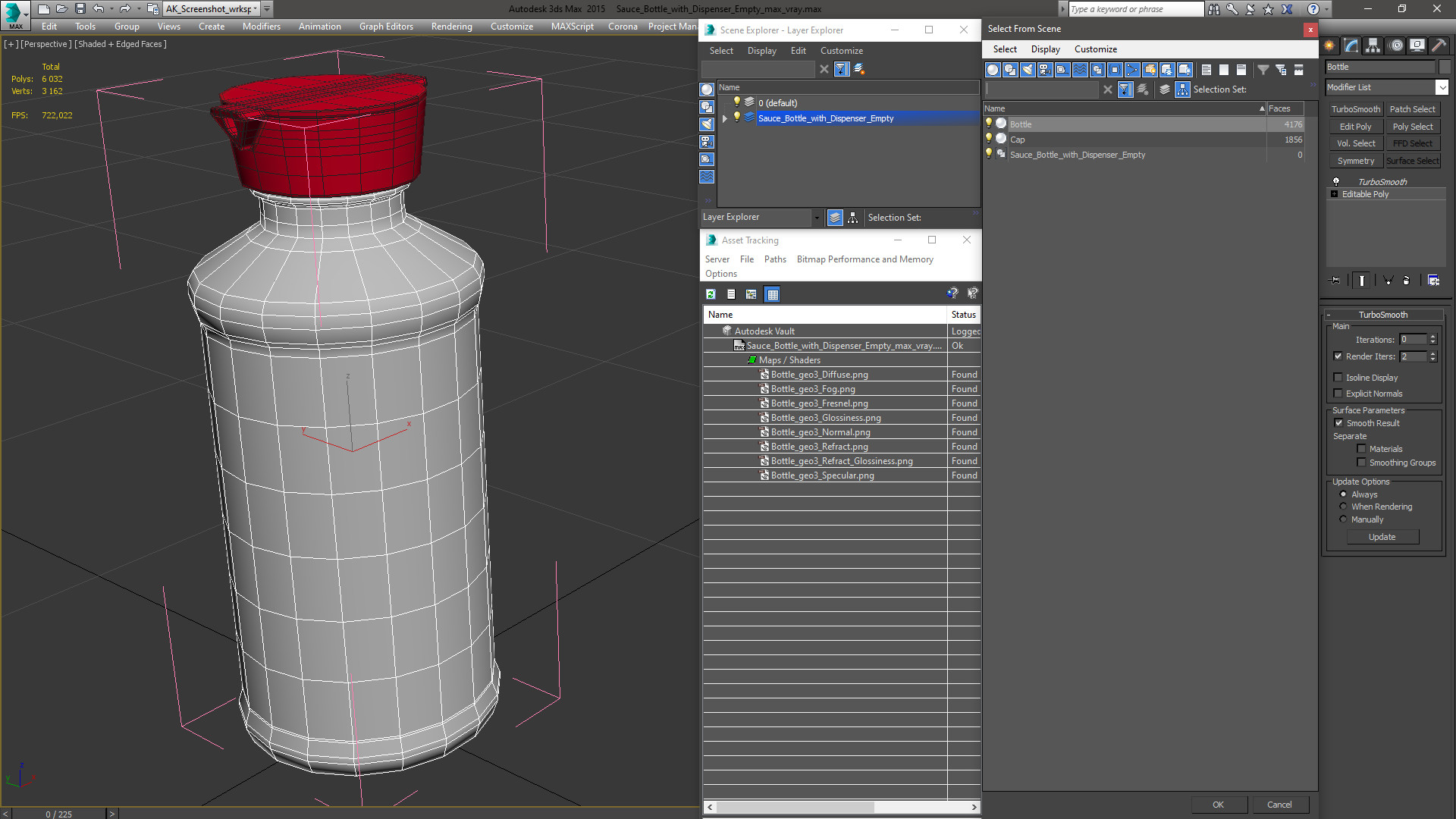Click Remove modifier trash icon

tap(1407, 281)
